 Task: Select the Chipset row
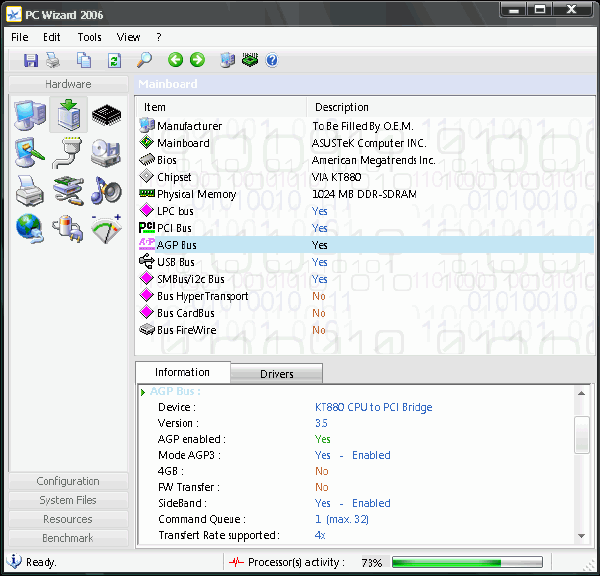(x=365, y=177)
